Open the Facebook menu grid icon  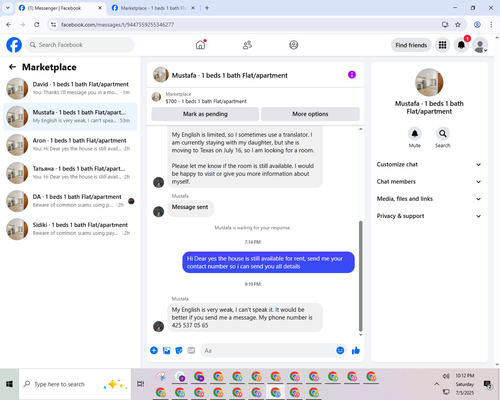(442, 45)
